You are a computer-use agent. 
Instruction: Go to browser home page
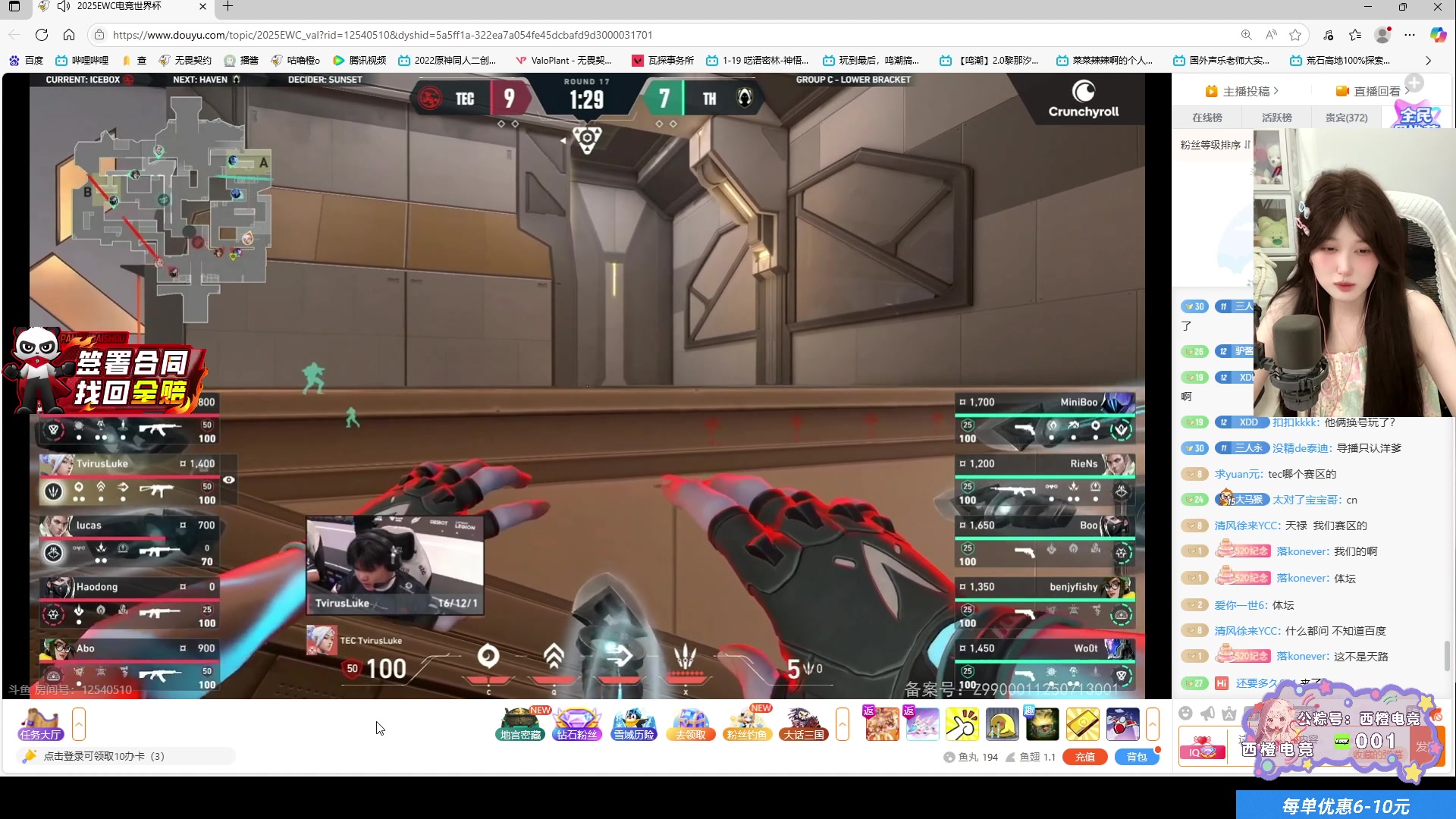69,35
